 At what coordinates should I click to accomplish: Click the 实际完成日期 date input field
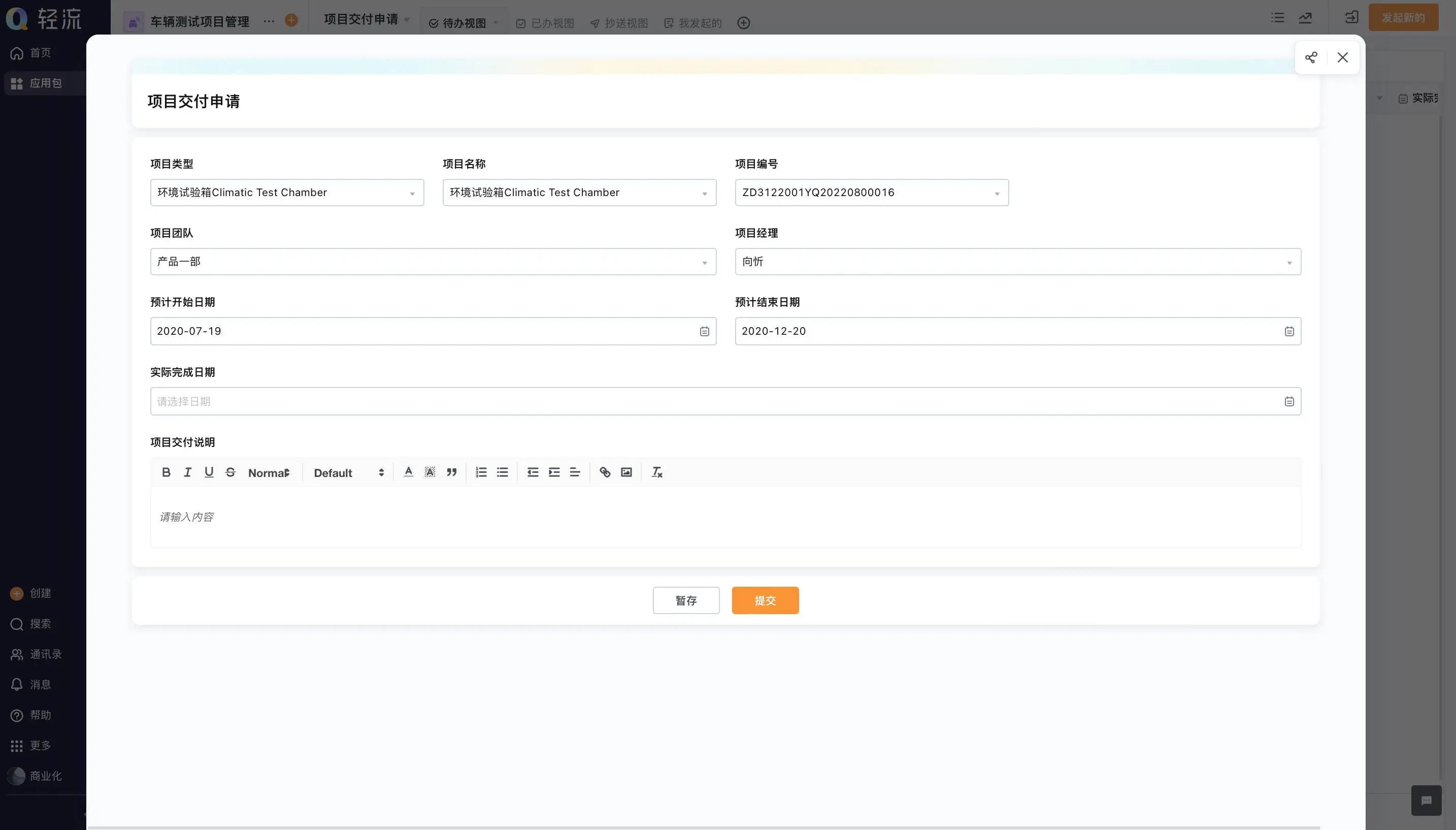(x=725, y=401)
